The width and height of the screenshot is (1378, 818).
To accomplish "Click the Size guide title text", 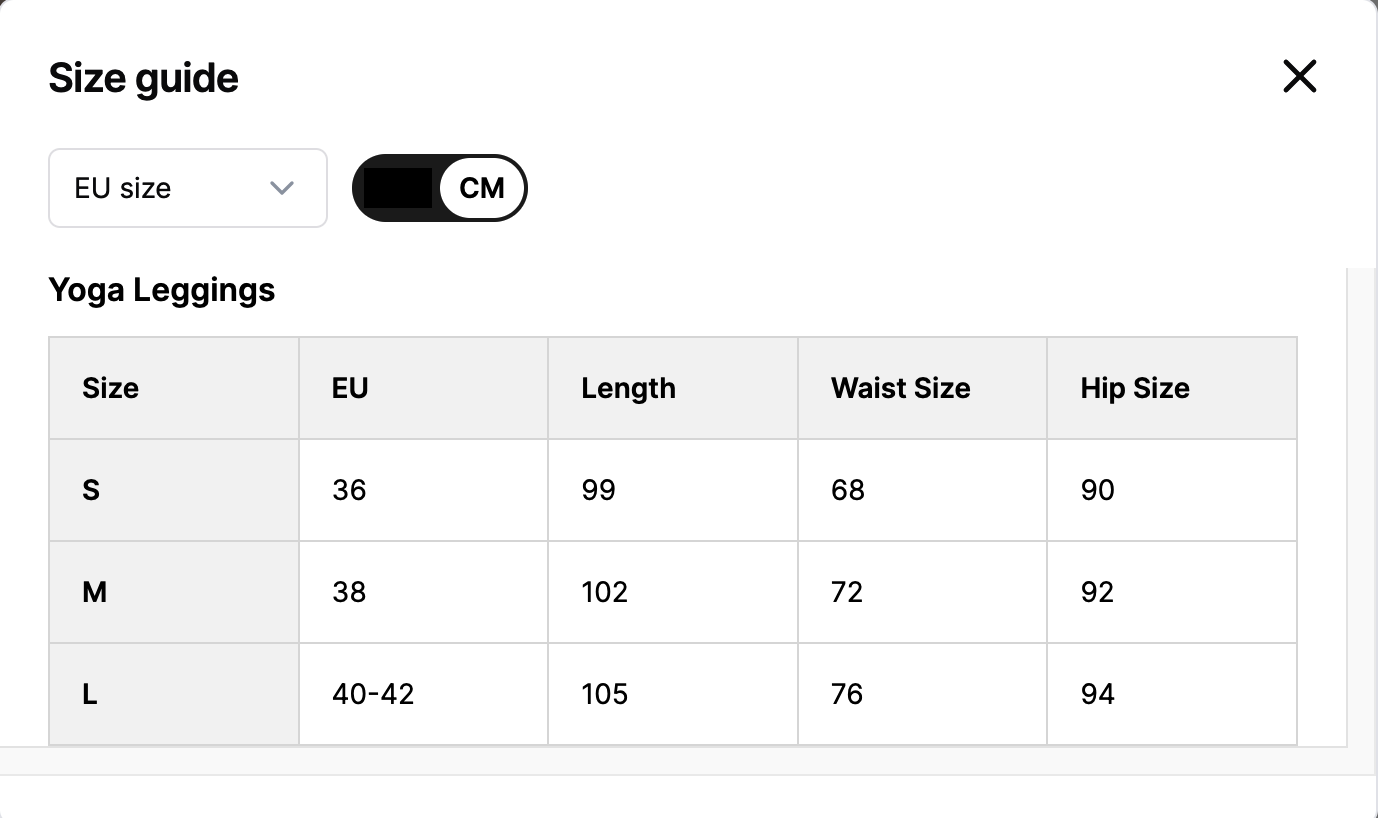I will 144,78.
